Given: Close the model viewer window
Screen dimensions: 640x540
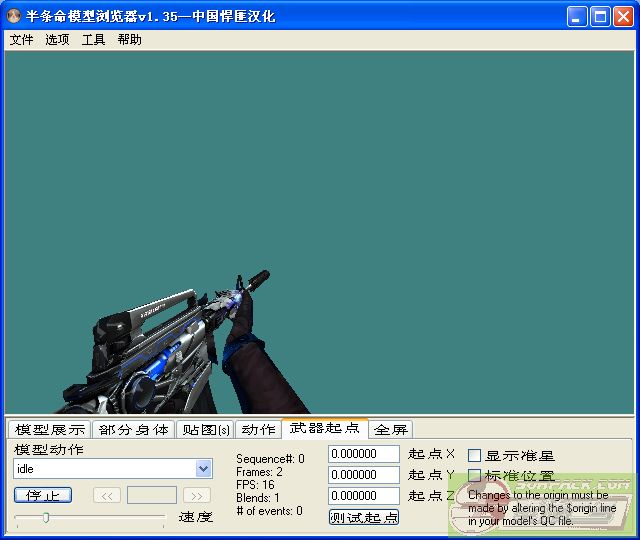Looking at the screenshot, I should tap(623, 17).
